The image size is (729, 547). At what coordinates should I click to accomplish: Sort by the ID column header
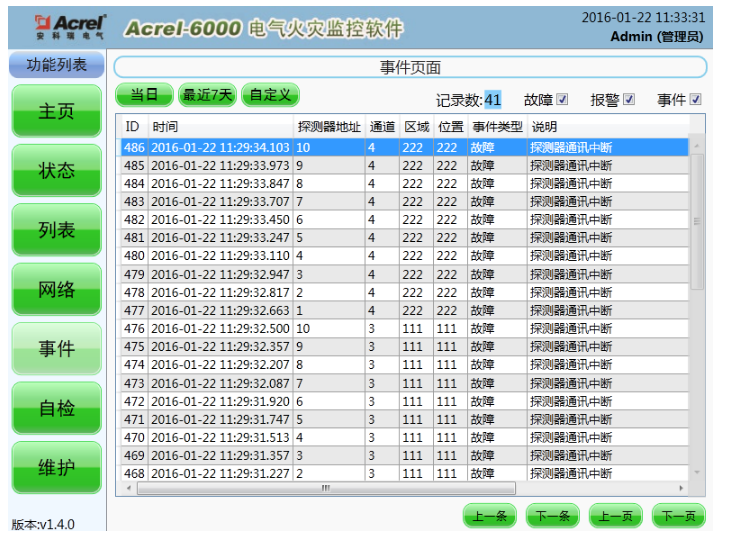[135, 126]
